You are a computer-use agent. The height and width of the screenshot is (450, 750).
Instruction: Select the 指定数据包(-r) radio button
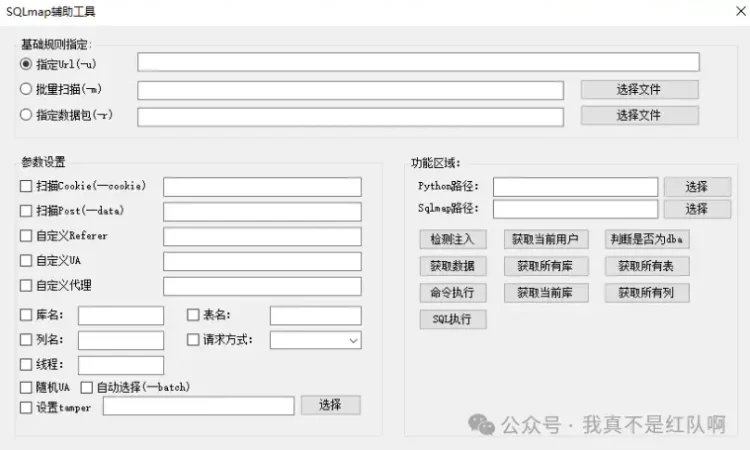(26, 115)
